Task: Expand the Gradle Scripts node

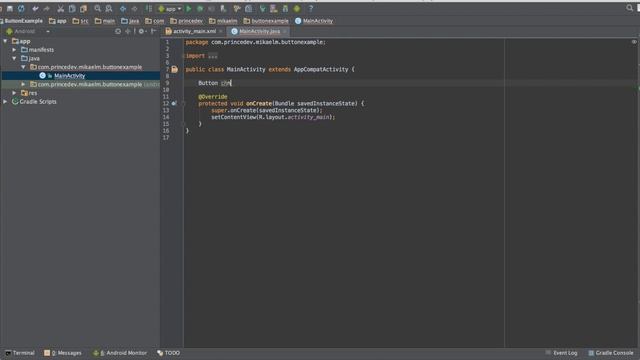Action: pos(5,101)
